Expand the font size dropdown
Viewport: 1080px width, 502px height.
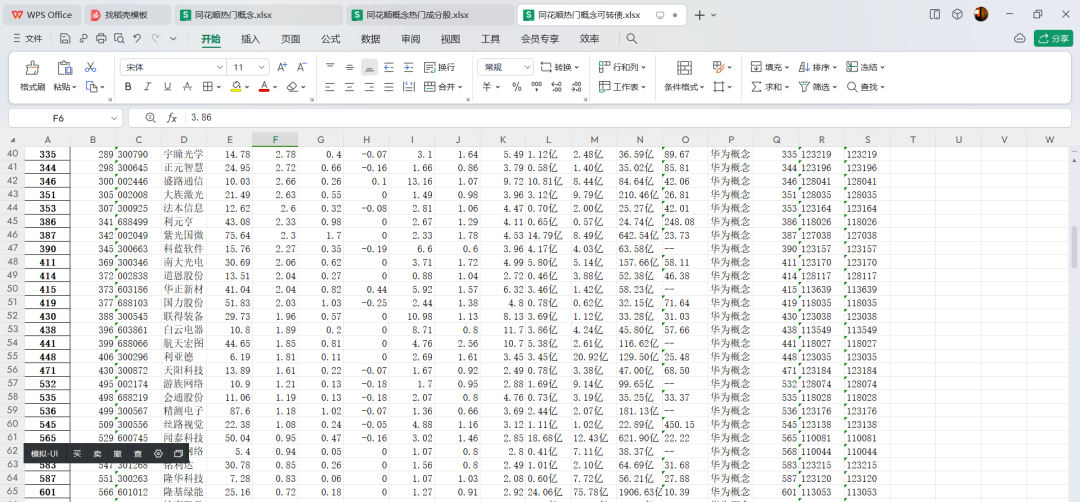(x=264, y=67)
